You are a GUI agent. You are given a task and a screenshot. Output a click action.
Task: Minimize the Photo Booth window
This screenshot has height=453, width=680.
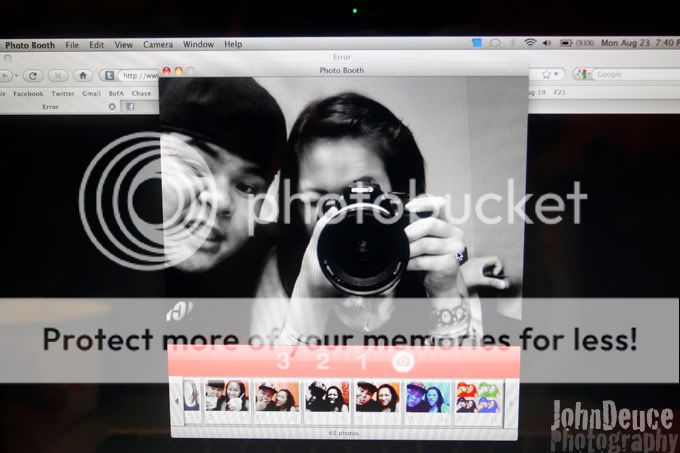point(179,70)
